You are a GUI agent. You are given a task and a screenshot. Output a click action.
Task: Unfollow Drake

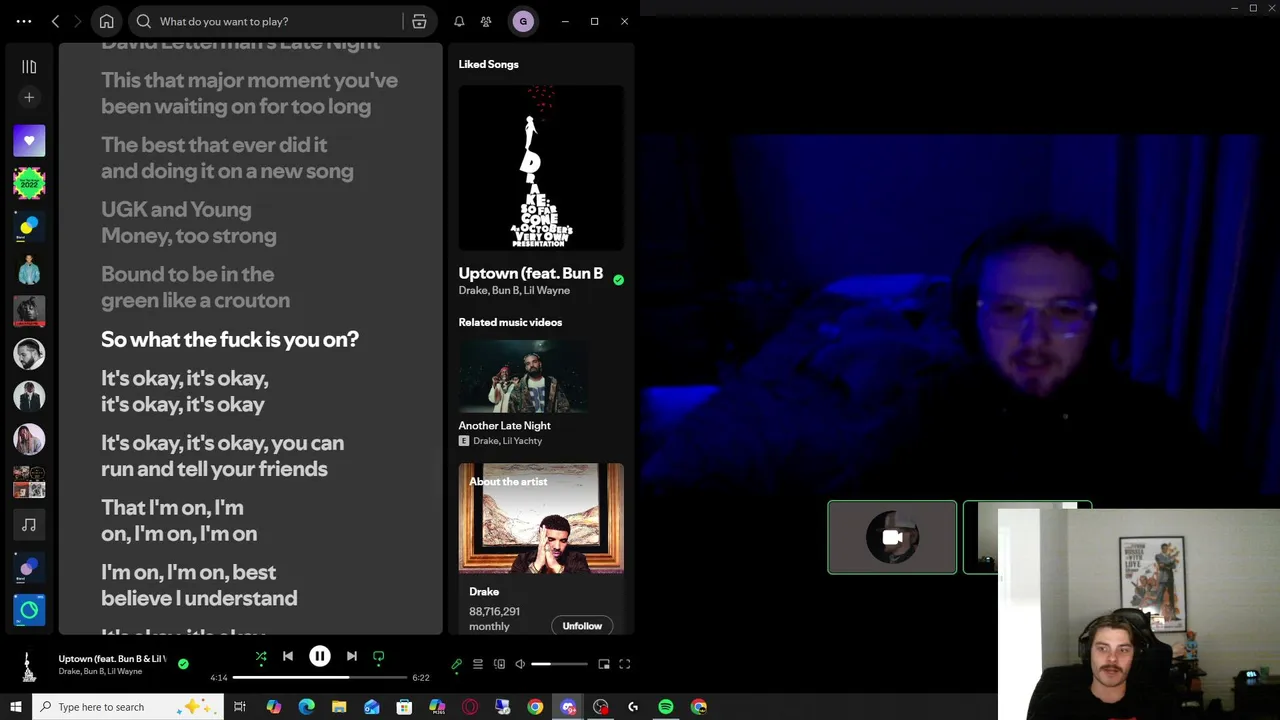point(582,626)
